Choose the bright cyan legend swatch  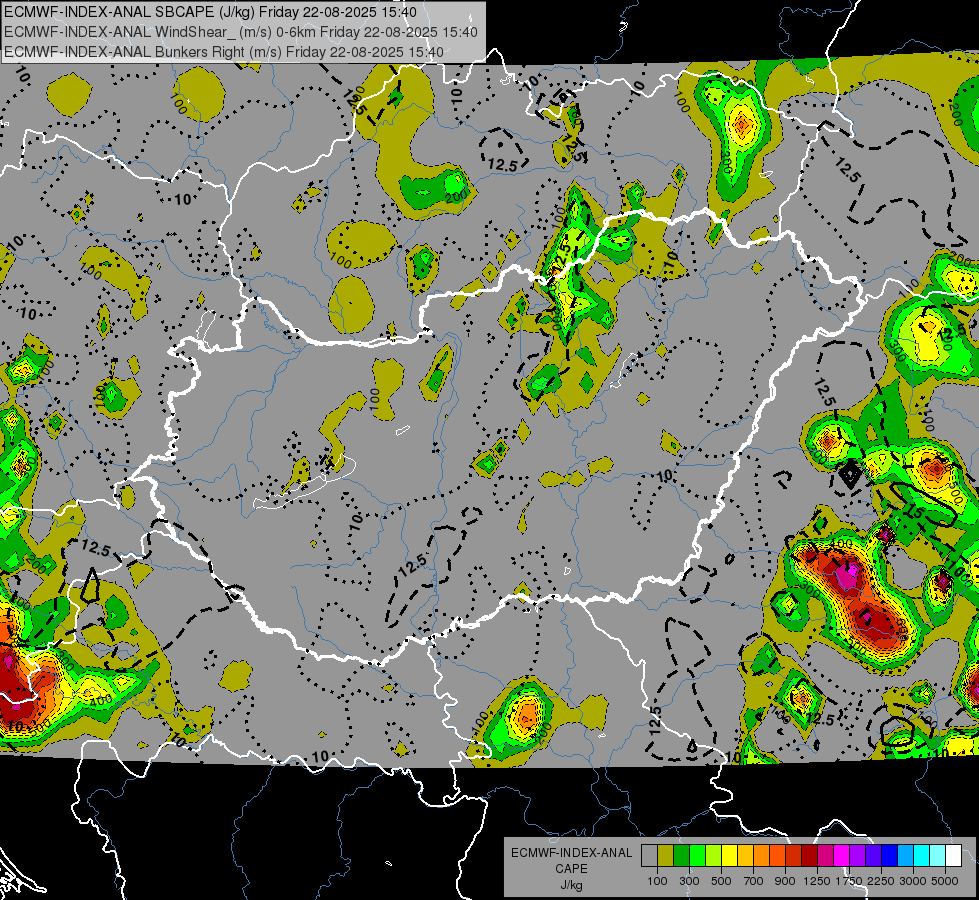[x=922, y=855]
